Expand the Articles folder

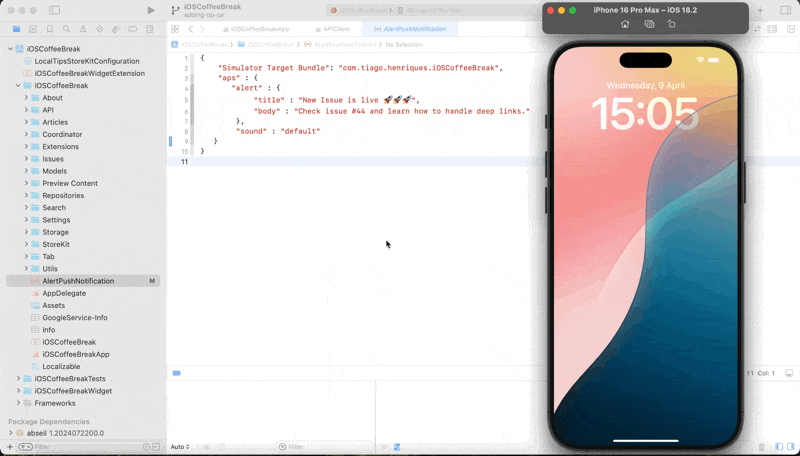[27, 122]
